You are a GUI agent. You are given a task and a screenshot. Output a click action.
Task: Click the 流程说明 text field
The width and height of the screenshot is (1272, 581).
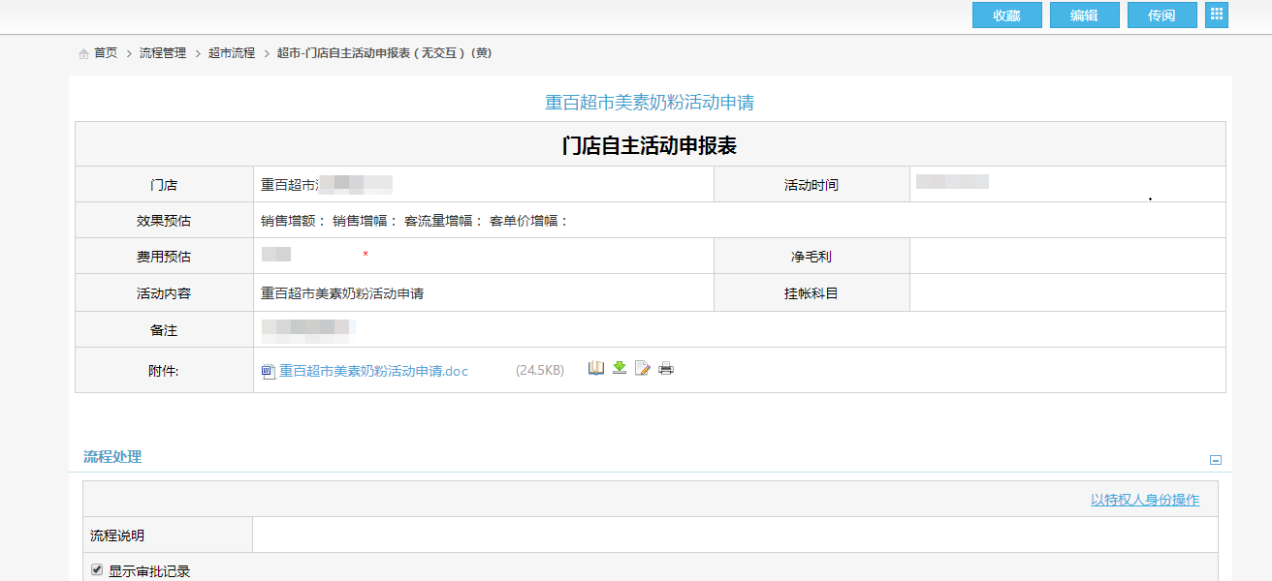pyautogui.click(x=734, y=535)
